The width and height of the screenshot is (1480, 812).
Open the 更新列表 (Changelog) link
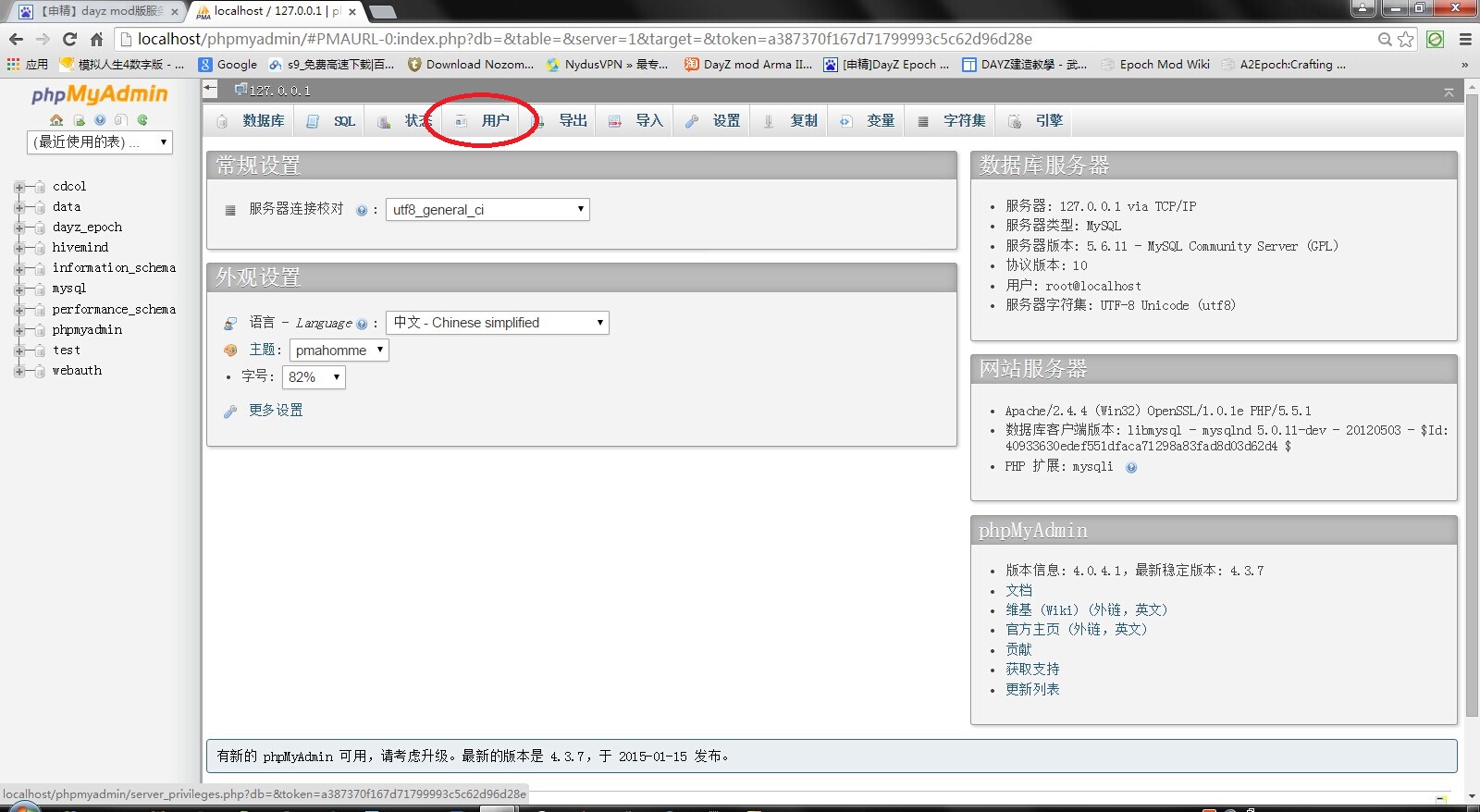click(x=1032, y=690)
